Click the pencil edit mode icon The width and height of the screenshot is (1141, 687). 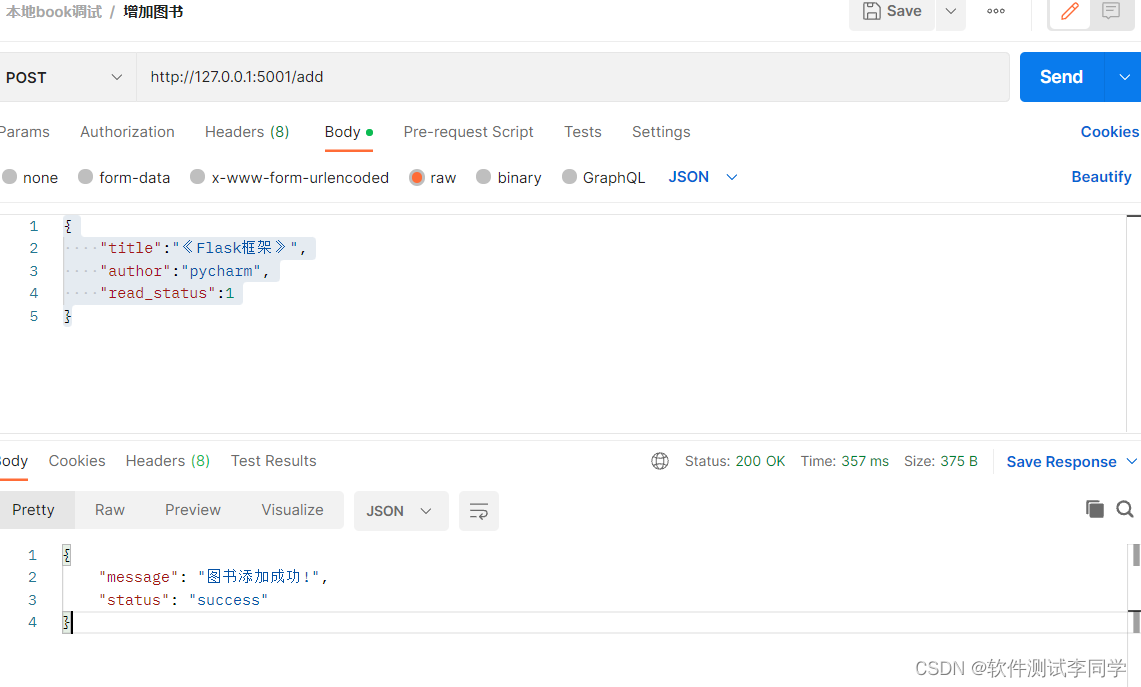[x=1069, y=11]
